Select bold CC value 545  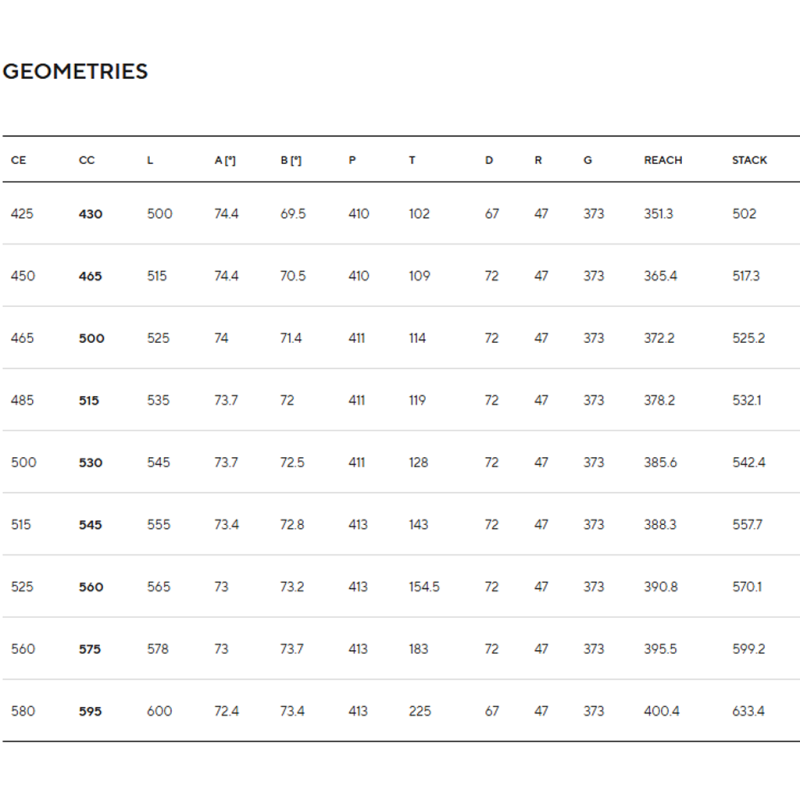tap(90, 525)
